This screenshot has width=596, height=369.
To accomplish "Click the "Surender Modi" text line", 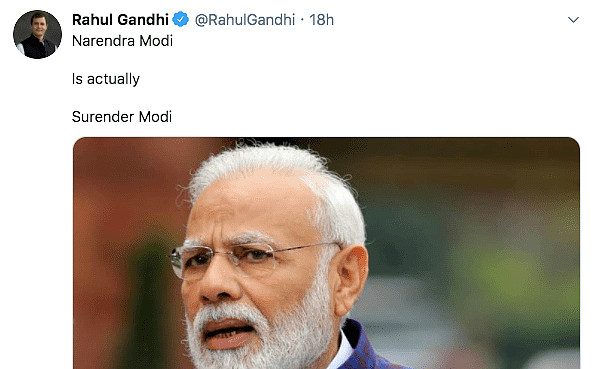I will coord(122,117).
